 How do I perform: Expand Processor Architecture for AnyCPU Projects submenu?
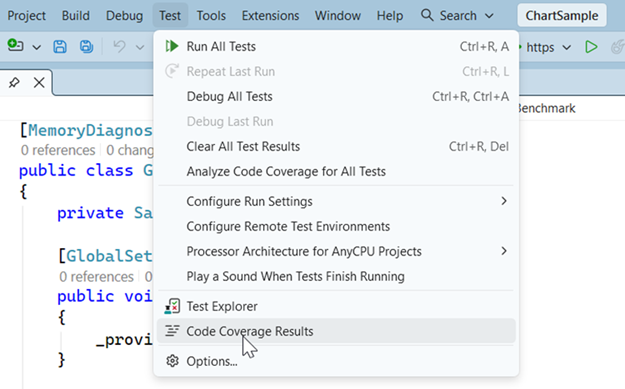tap(504, 251)
